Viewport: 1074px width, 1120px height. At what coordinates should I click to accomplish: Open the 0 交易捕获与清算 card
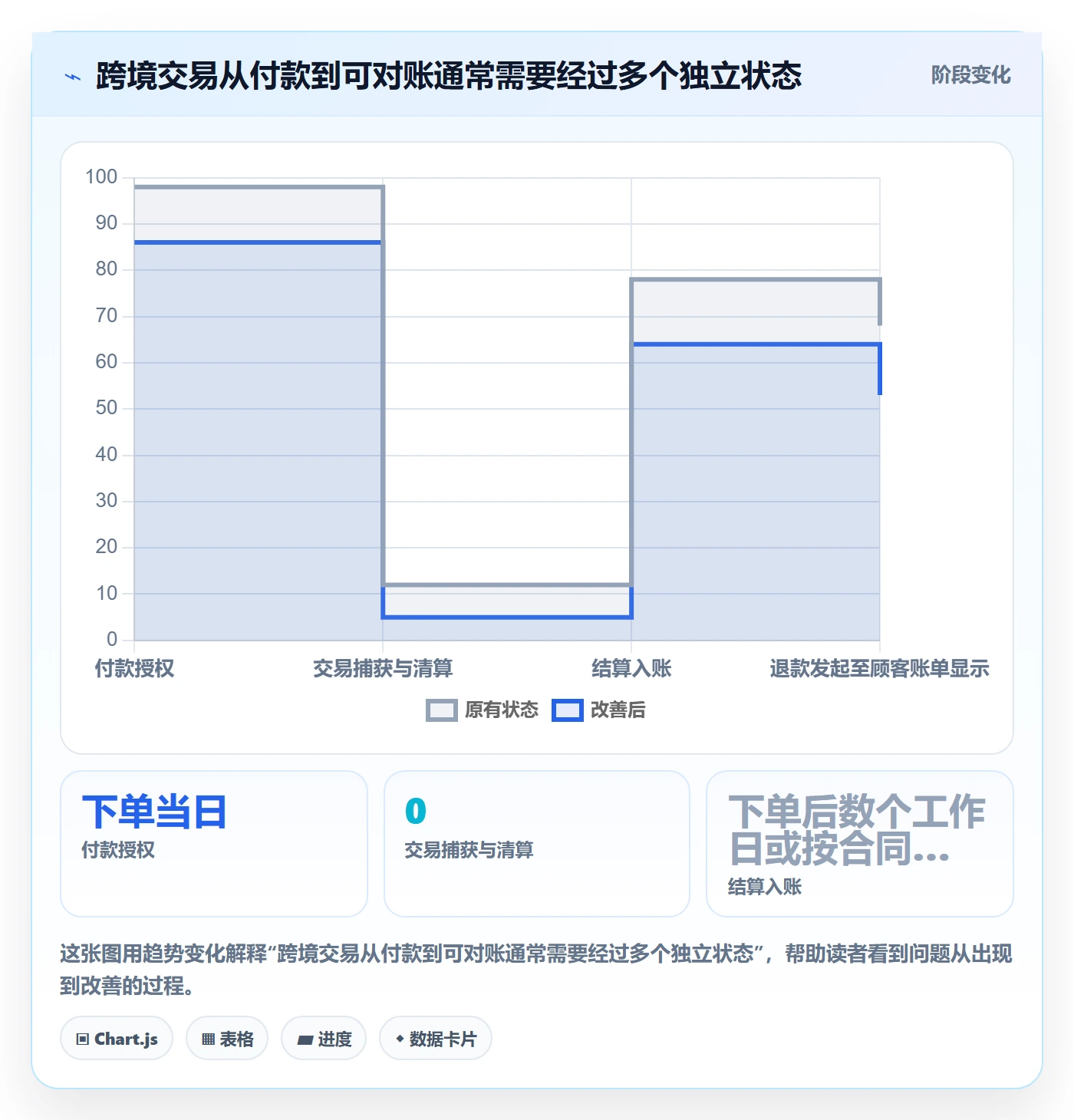(x=537, y=844)
